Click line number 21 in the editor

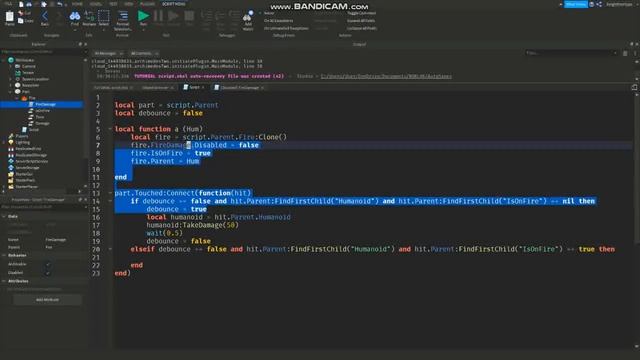pos(96,257)
